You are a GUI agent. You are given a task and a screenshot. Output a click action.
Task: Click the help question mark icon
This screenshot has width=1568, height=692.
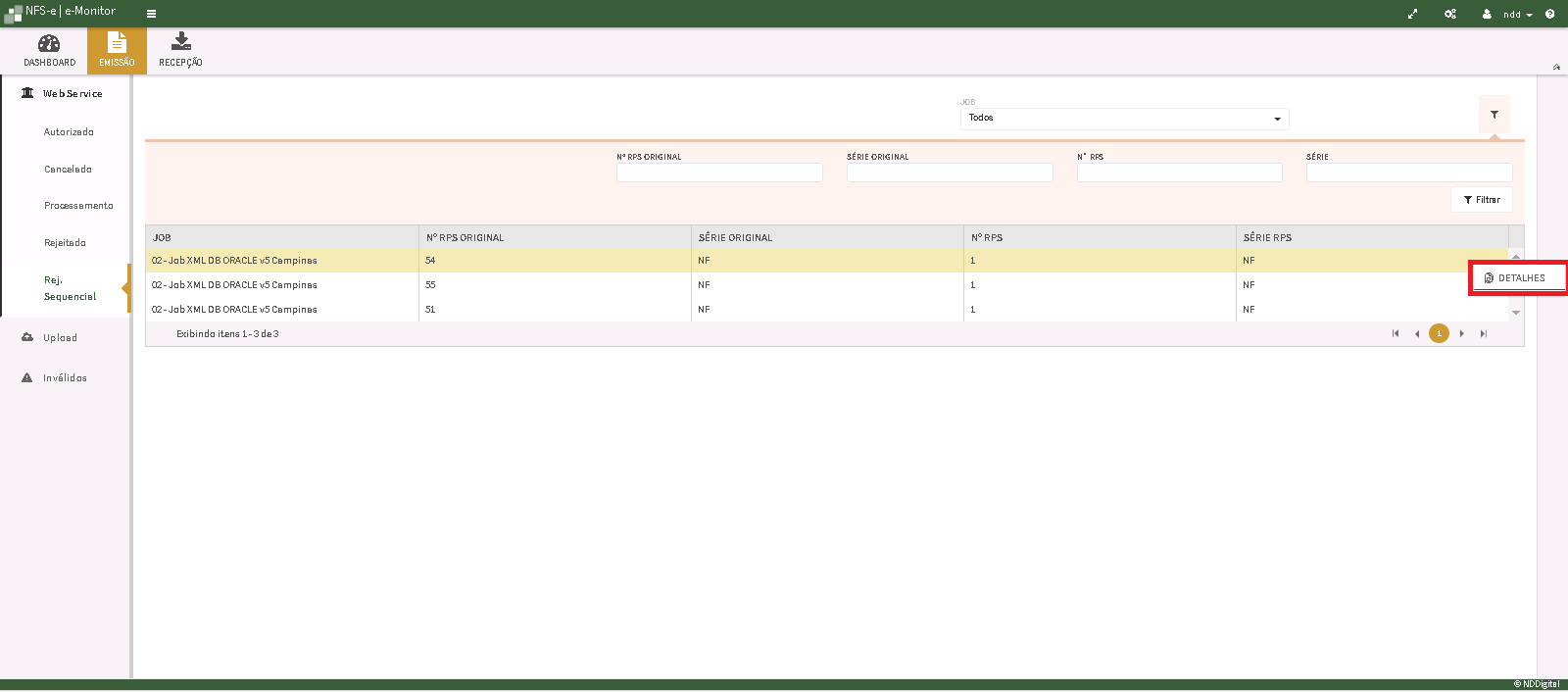coord(1549,14)
